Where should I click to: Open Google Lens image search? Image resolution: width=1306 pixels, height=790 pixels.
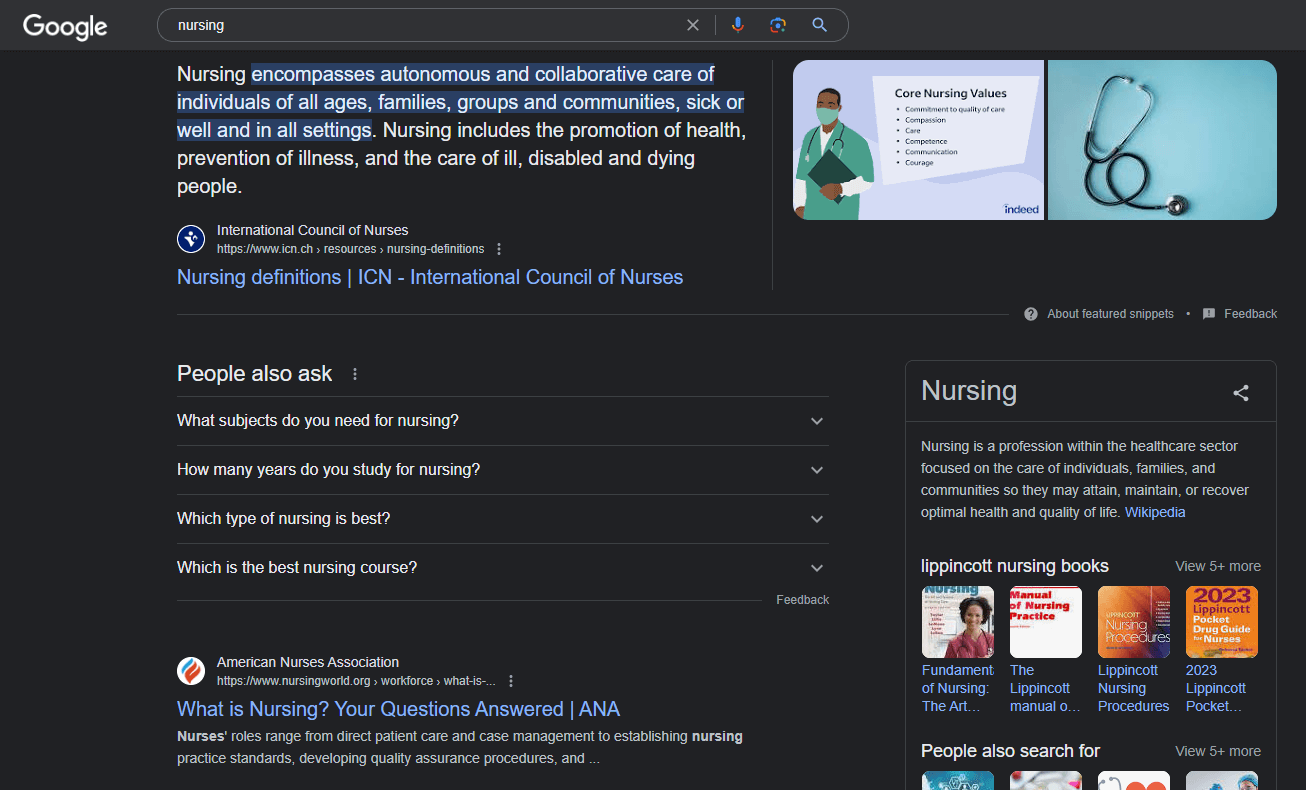click(778, 25)
